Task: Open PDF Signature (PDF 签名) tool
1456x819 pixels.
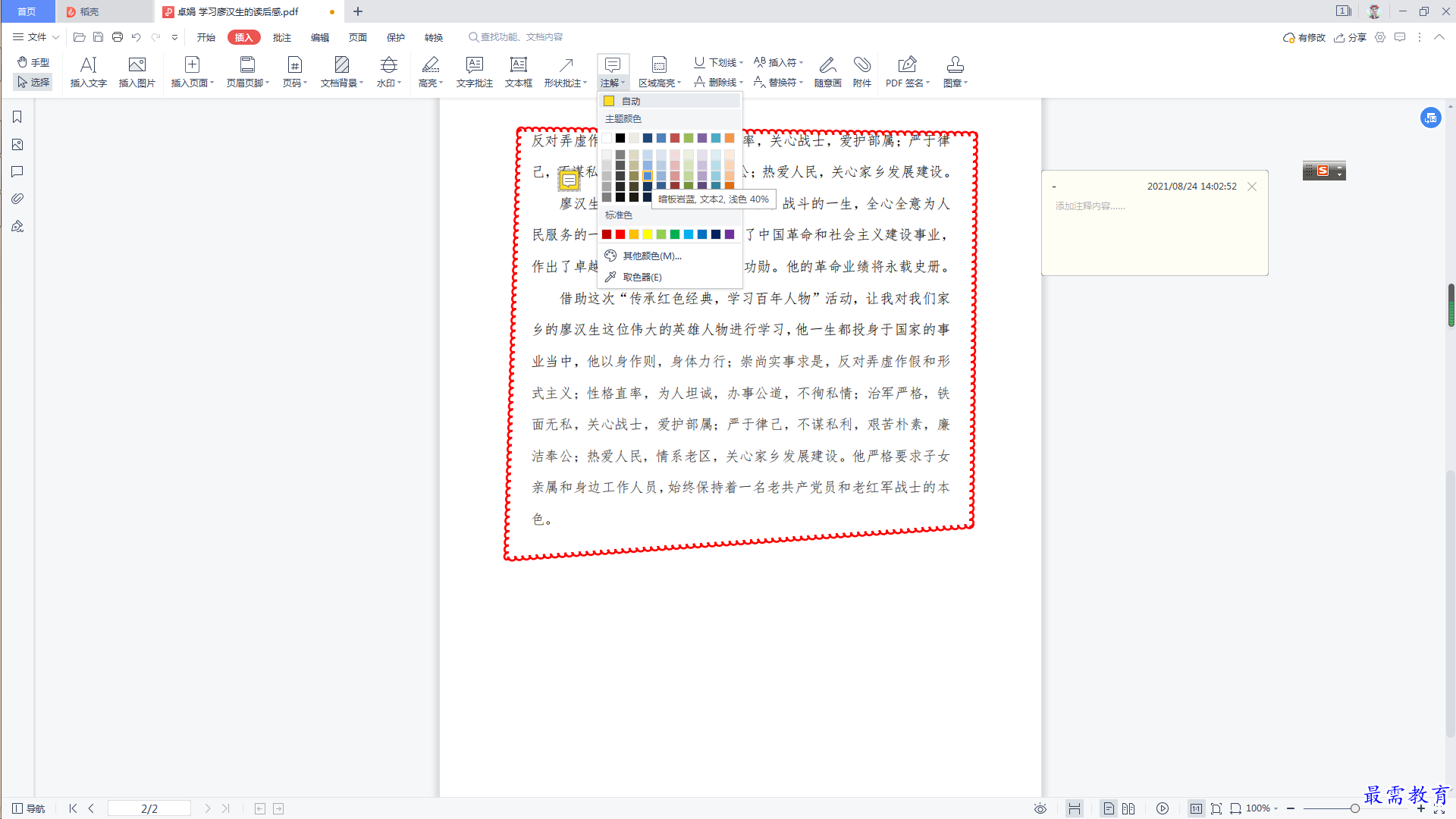Action: tap(908, 72)
